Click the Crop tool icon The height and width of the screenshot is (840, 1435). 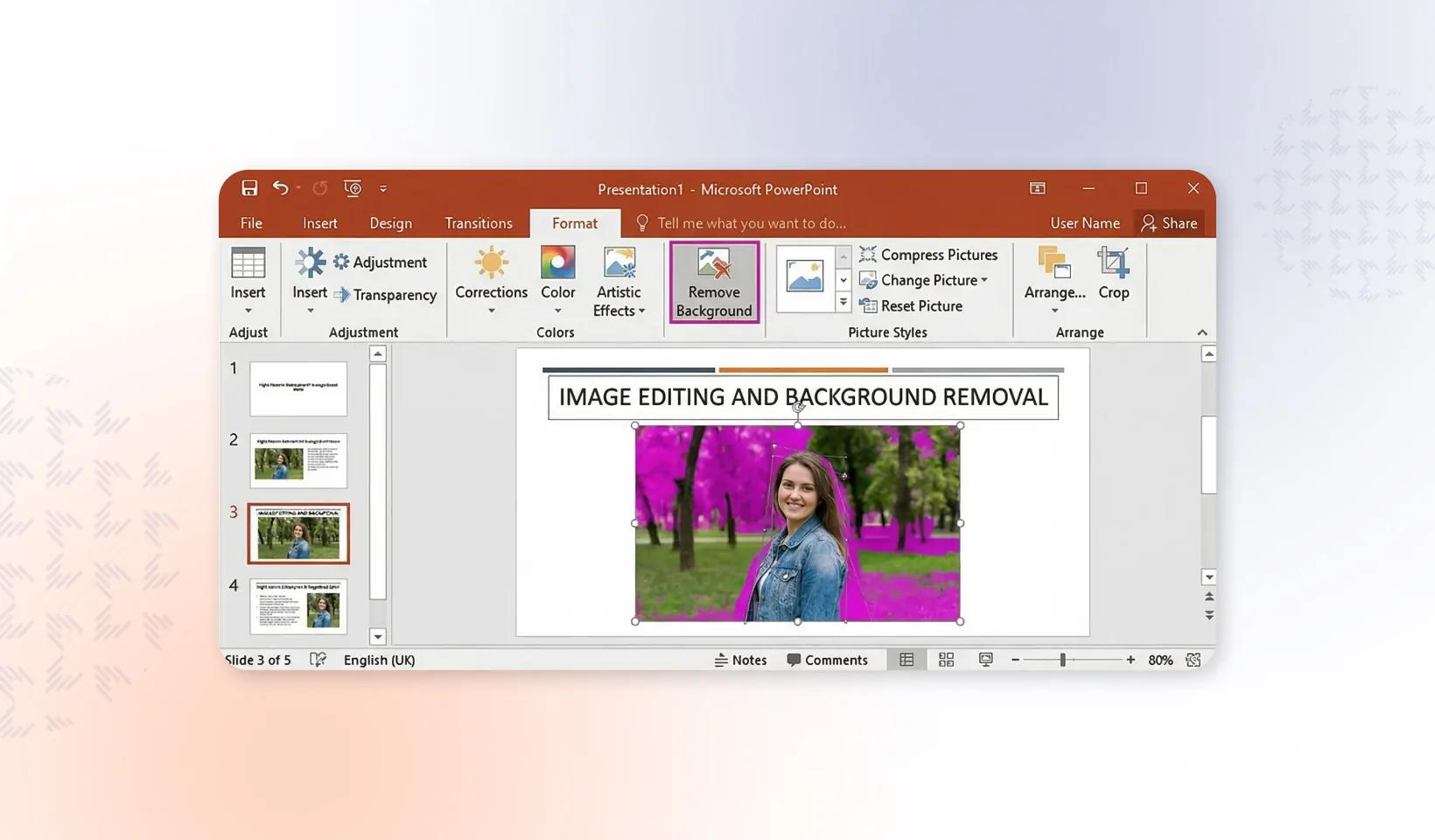click(x=1113, y=263)
